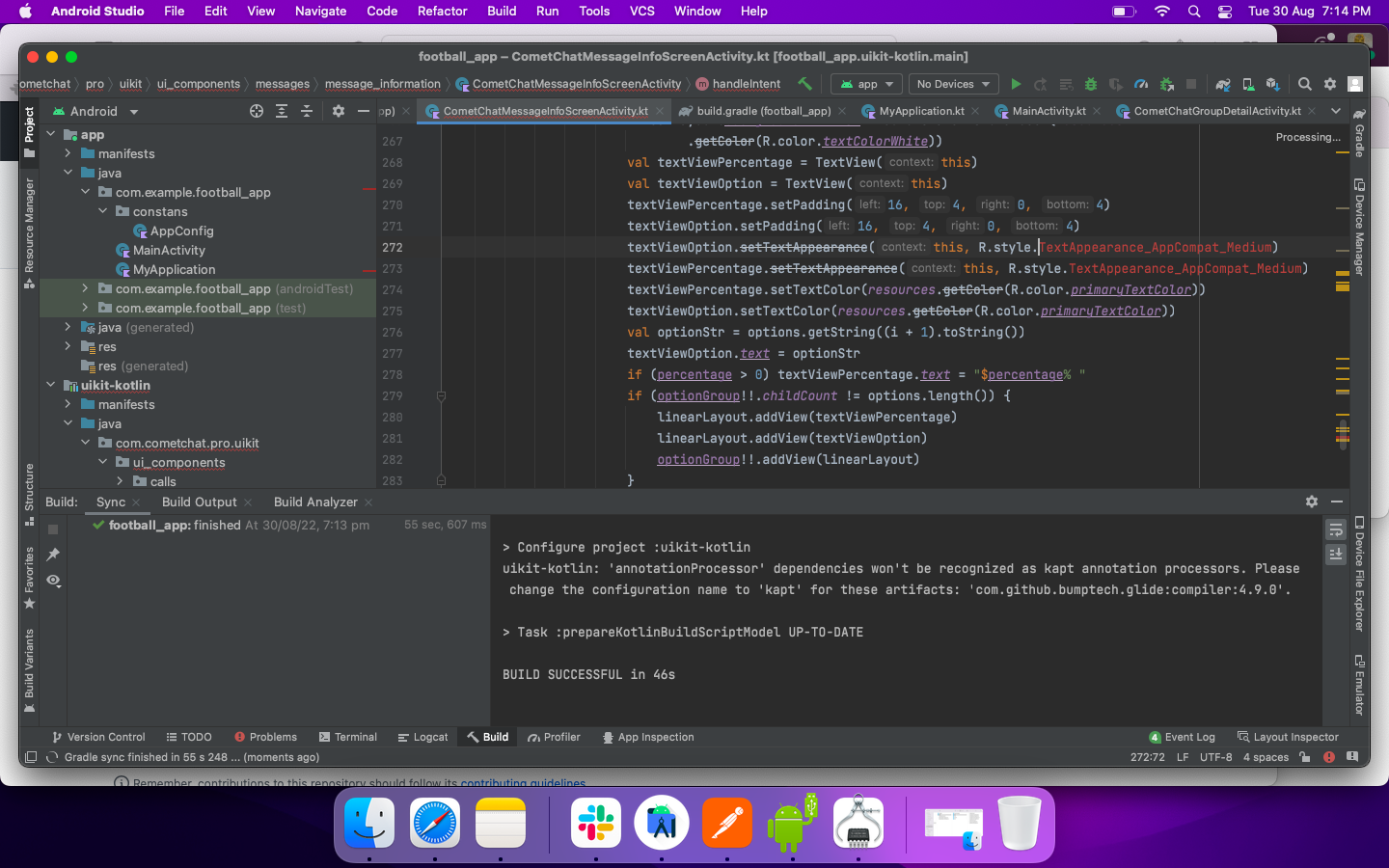Open the app run configuration dropdown

865,84
